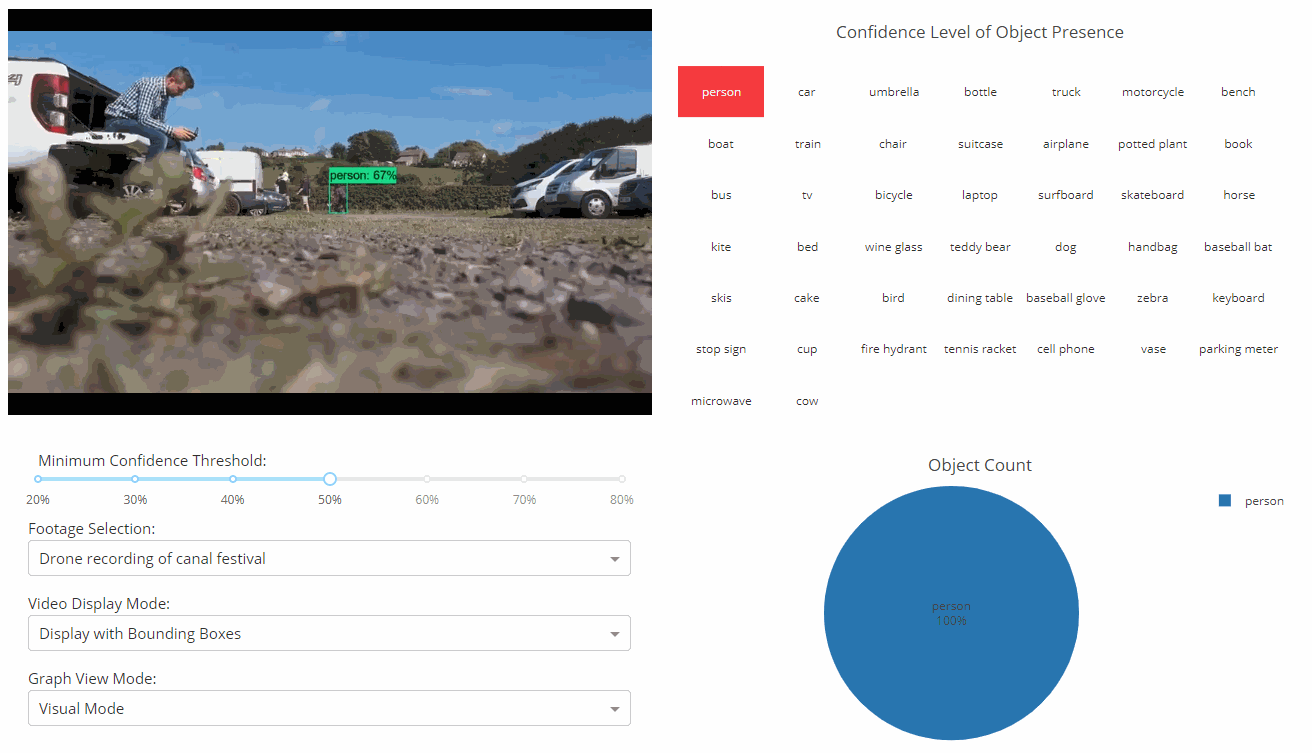Open the Graph View Mode dropdown
The width and height of the screenshot is (1312, 753).
coord(329,708)
